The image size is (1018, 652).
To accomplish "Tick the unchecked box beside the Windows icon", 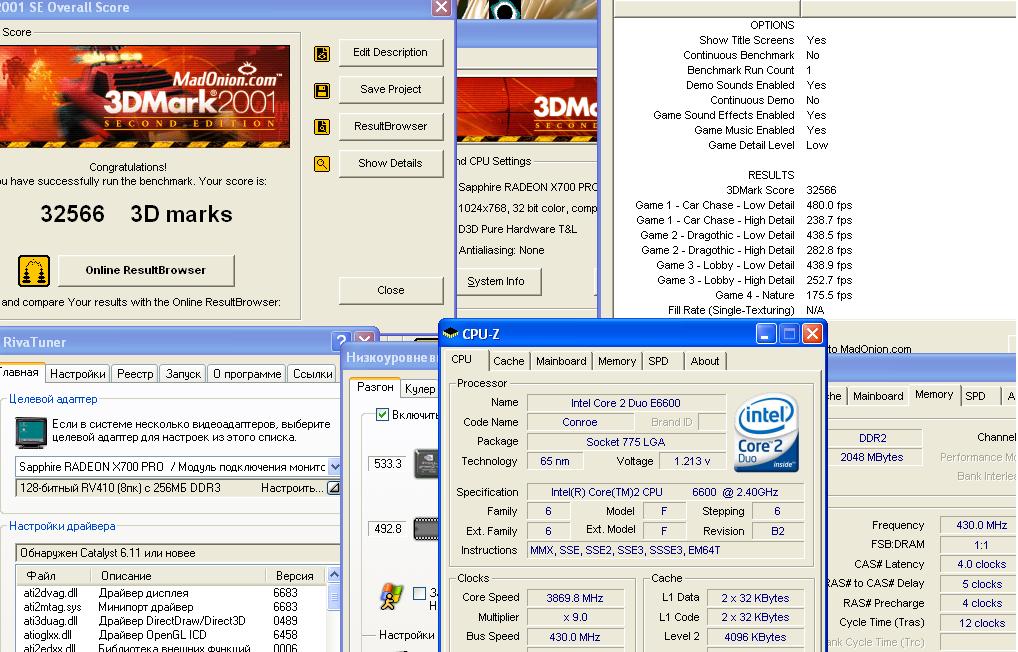I will (419, 593).
